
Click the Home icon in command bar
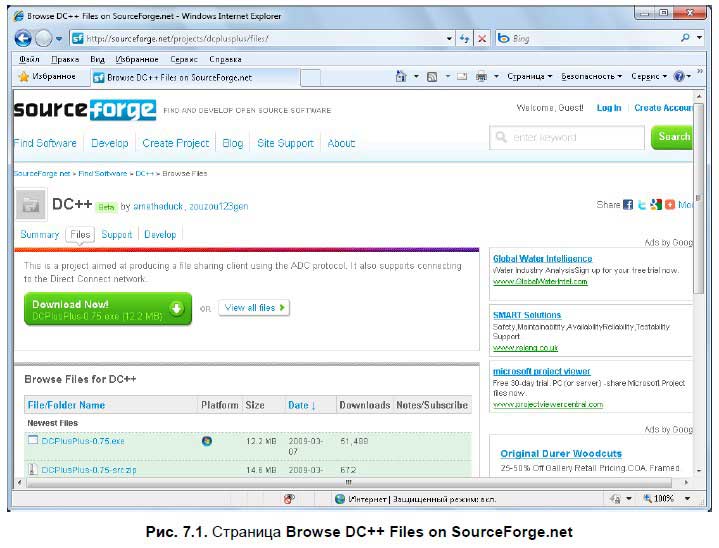coord(401,77)
